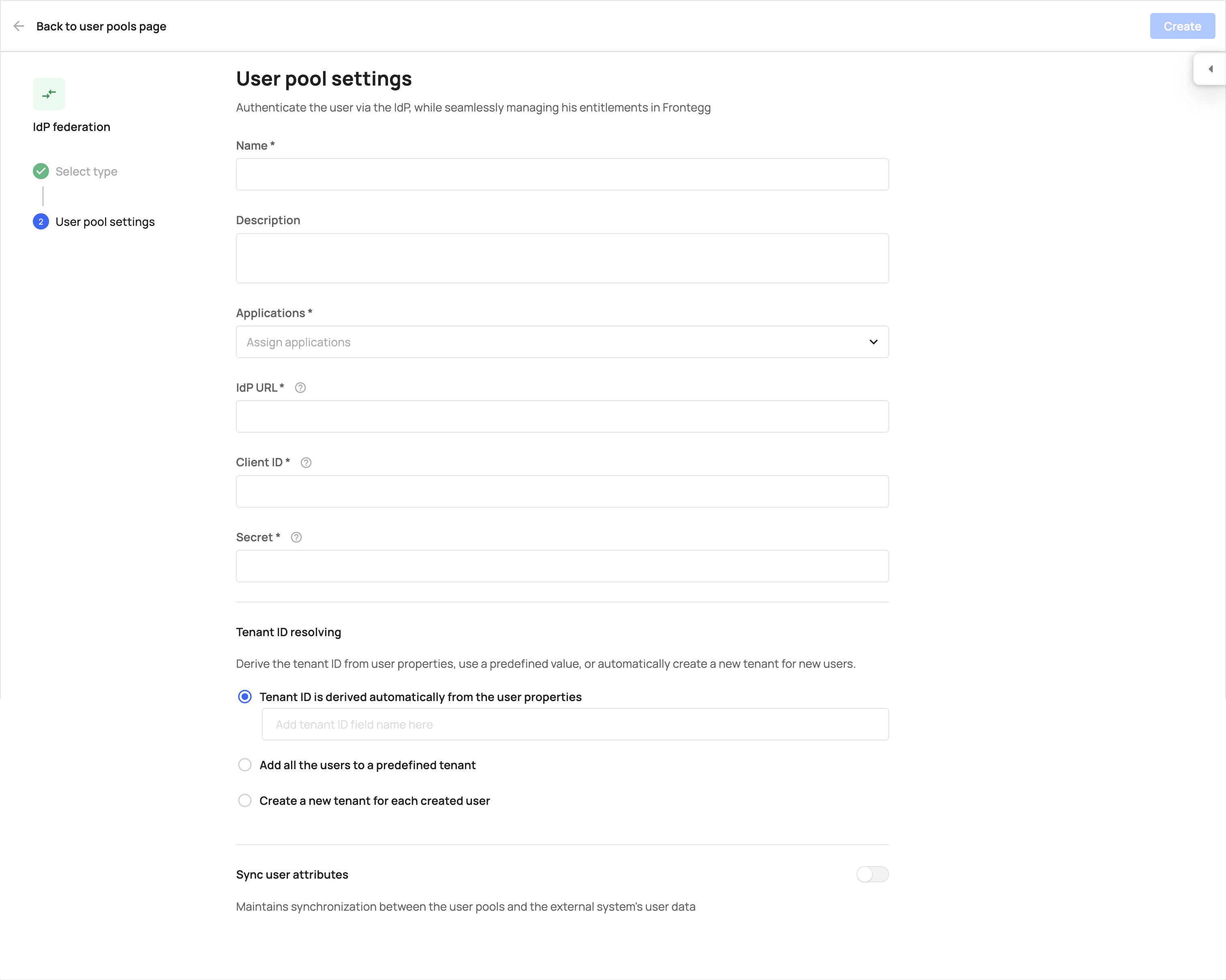The image size is (1226, 980).
Task: Select tenant ID derived automatically option
Action: [x=244, y=697]
